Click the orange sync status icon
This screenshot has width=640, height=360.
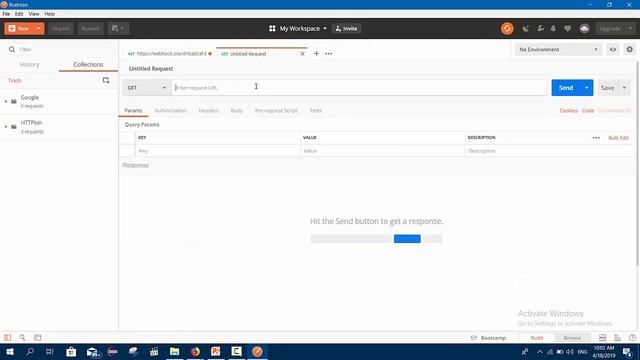click(507, 29)
